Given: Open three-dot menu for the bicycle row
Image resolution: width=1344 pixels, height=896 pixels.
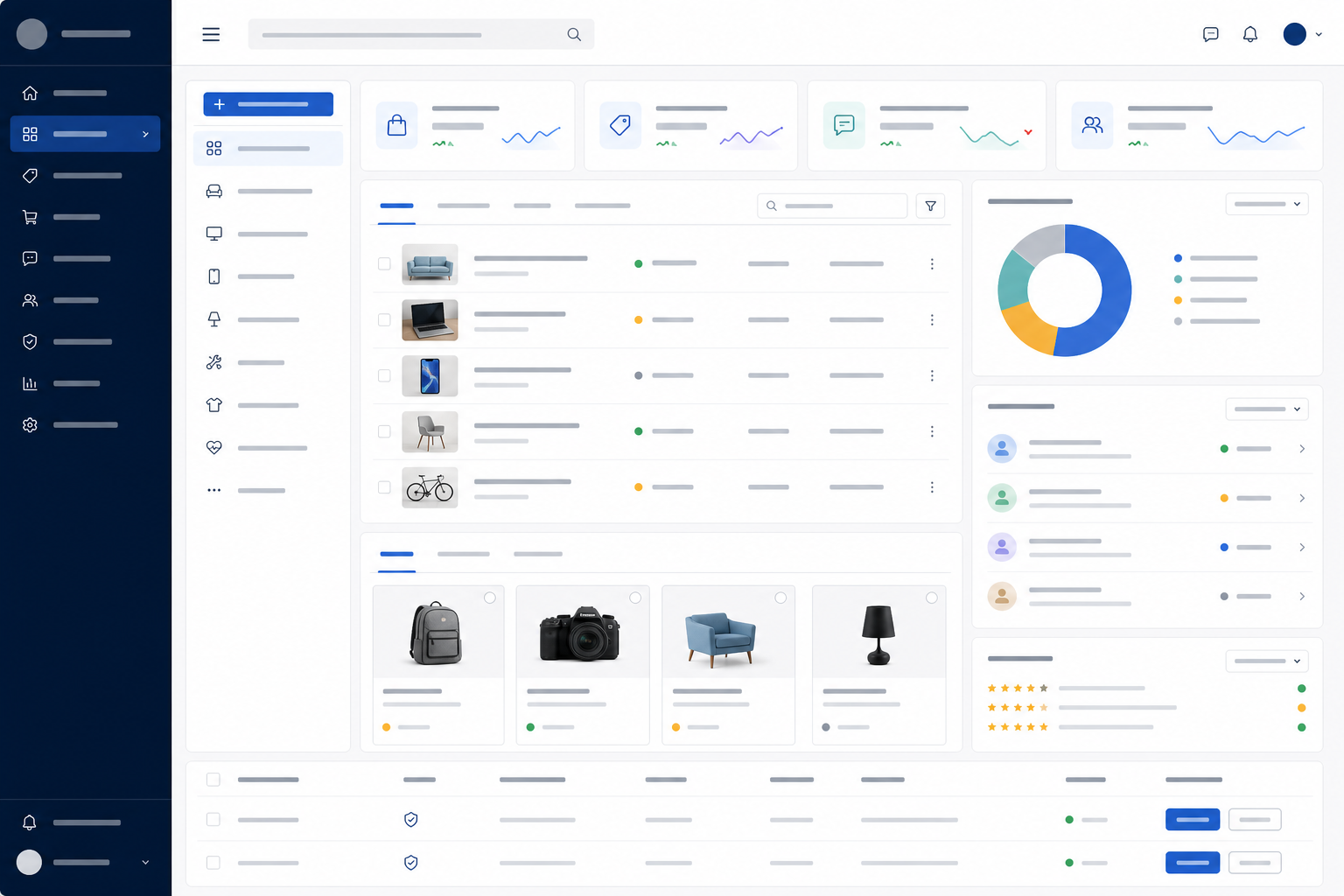Looking at the screenshot, I should [932, 486].
